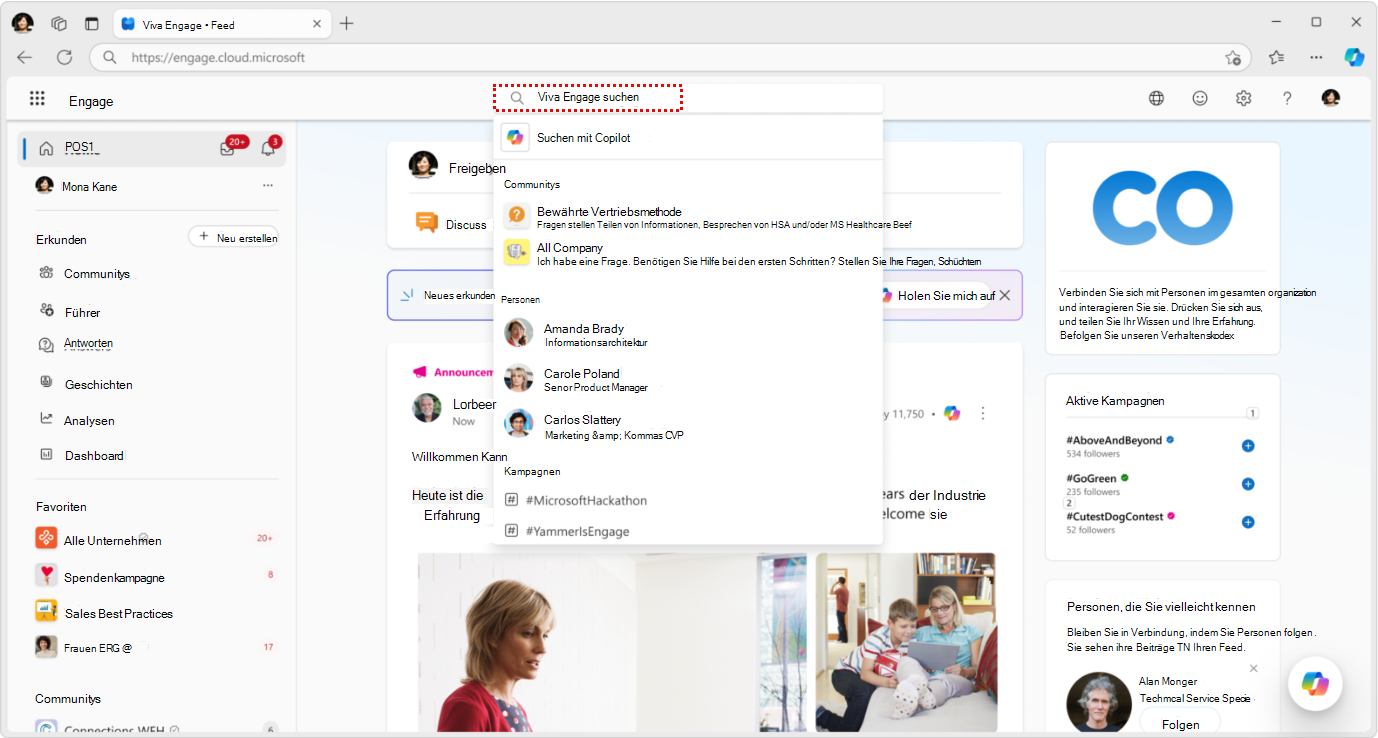Select Amanda Brady from people results
This screenshot has width=1378, height=738.
coord(688,333)
